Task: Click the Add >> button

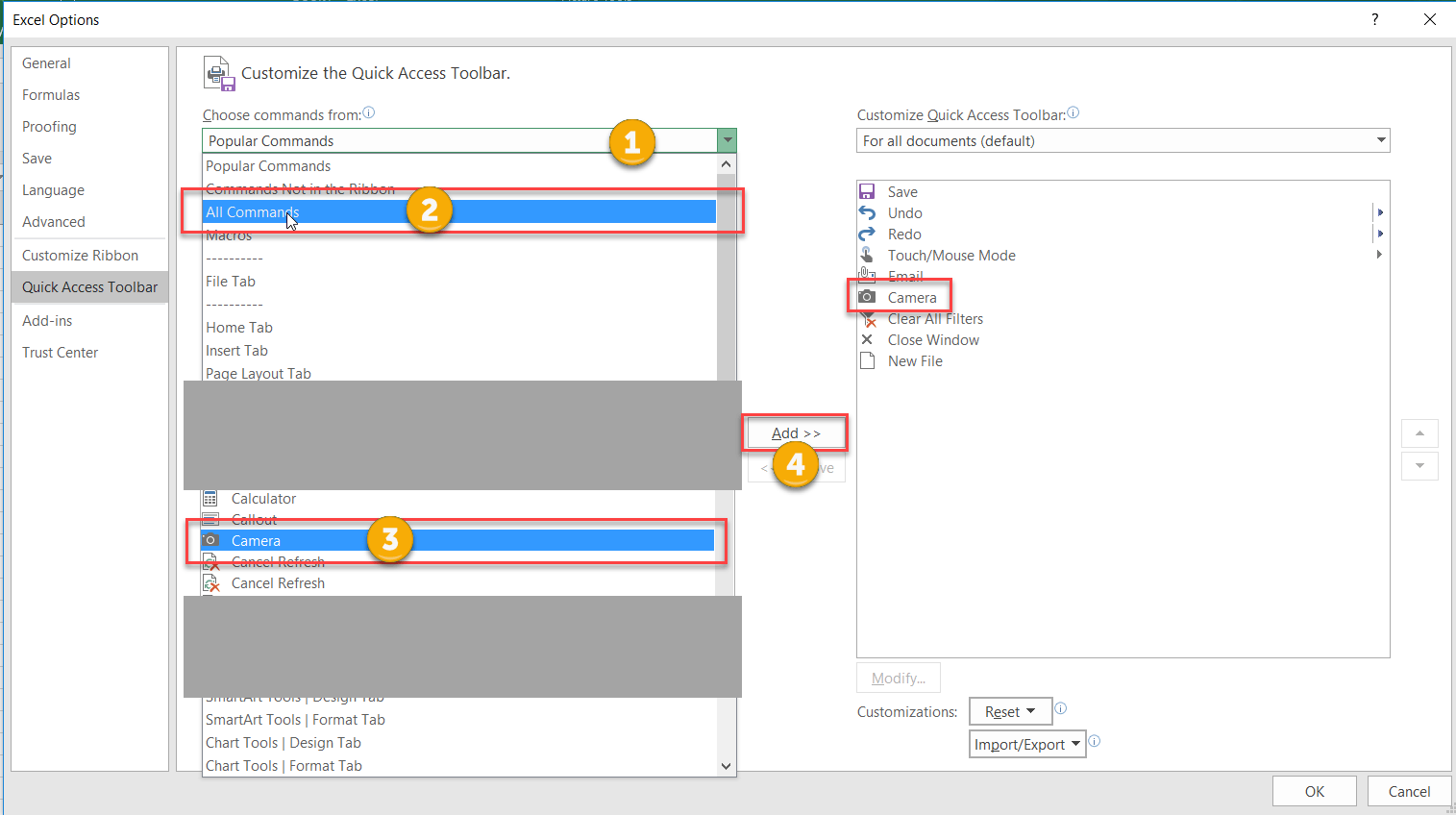Action: point(796,432)
